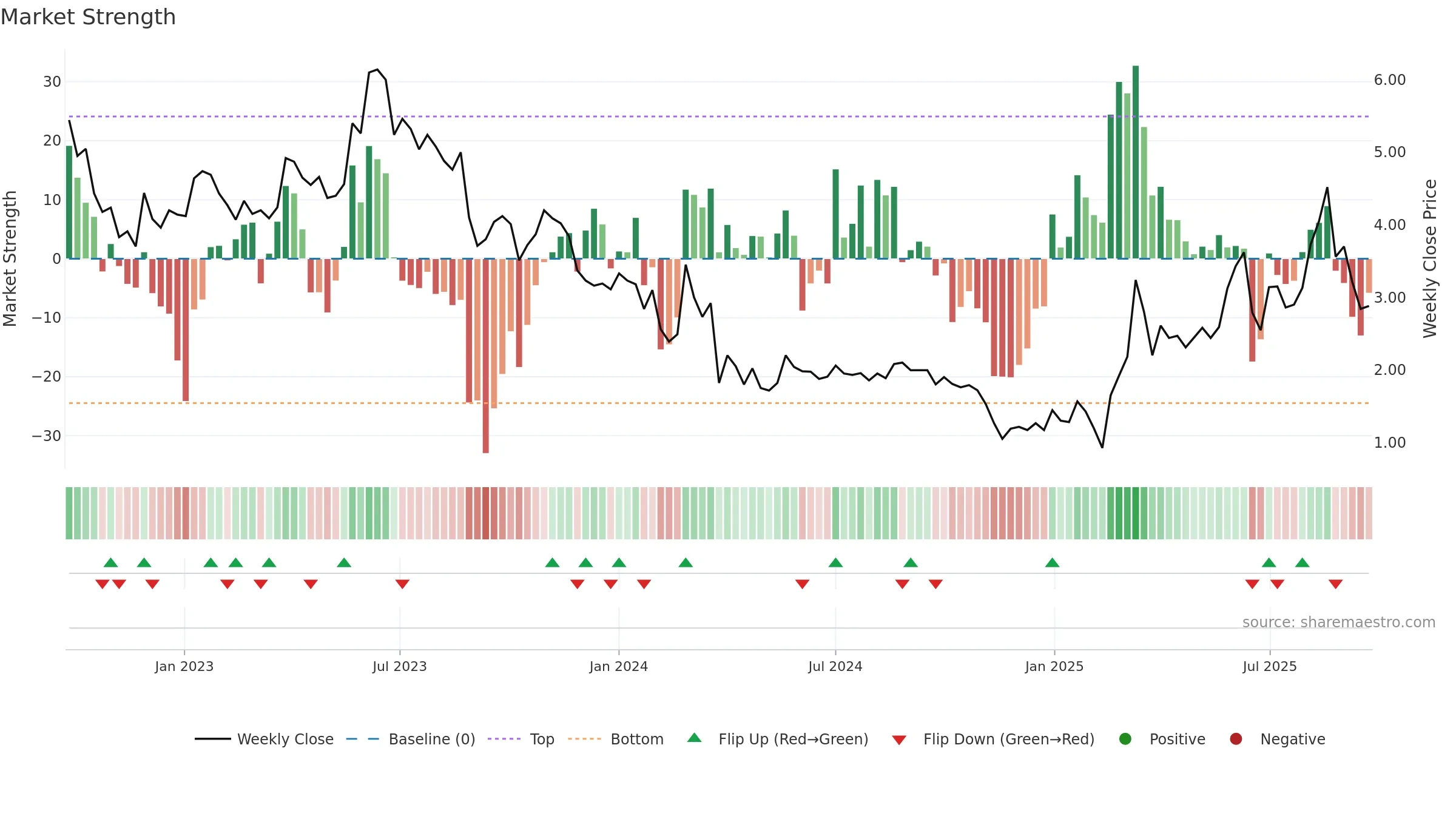Click the Flip Up marker at Jan 2024

619,562
